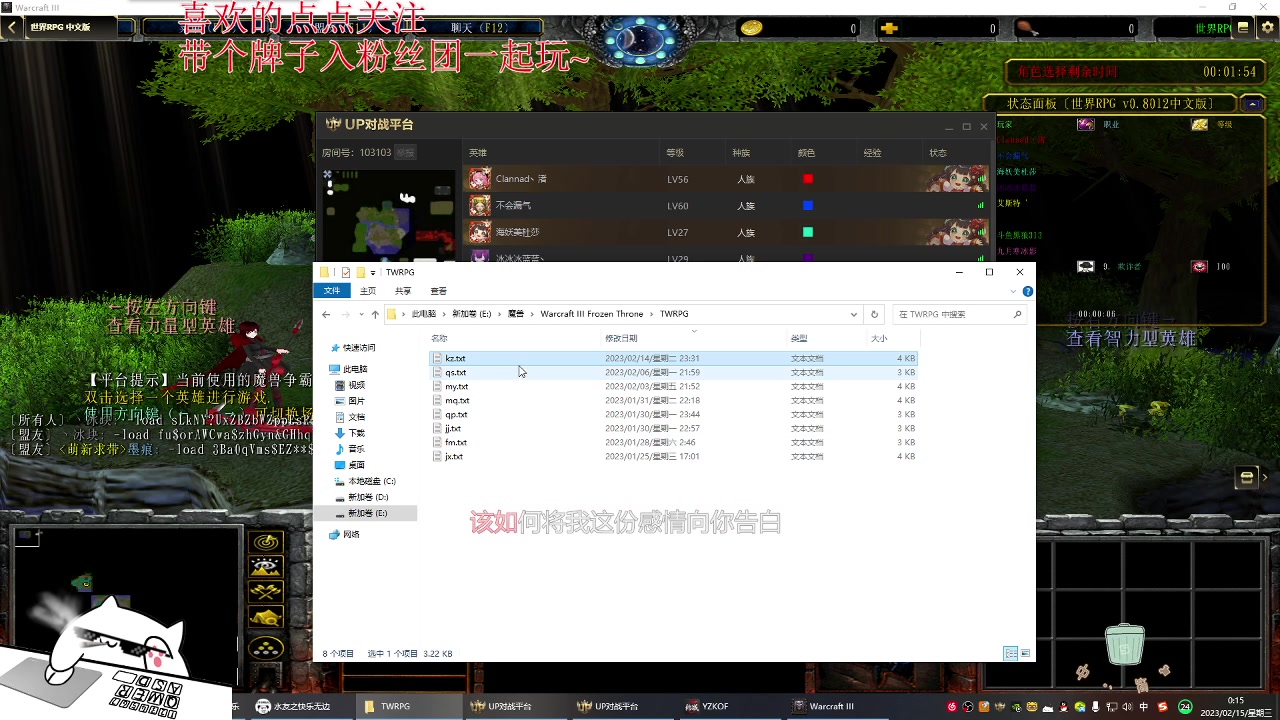Screen dimensions: 1280x720
Task: Expand the Explorer ribbon chevron
Action: tap(1013, 291)
